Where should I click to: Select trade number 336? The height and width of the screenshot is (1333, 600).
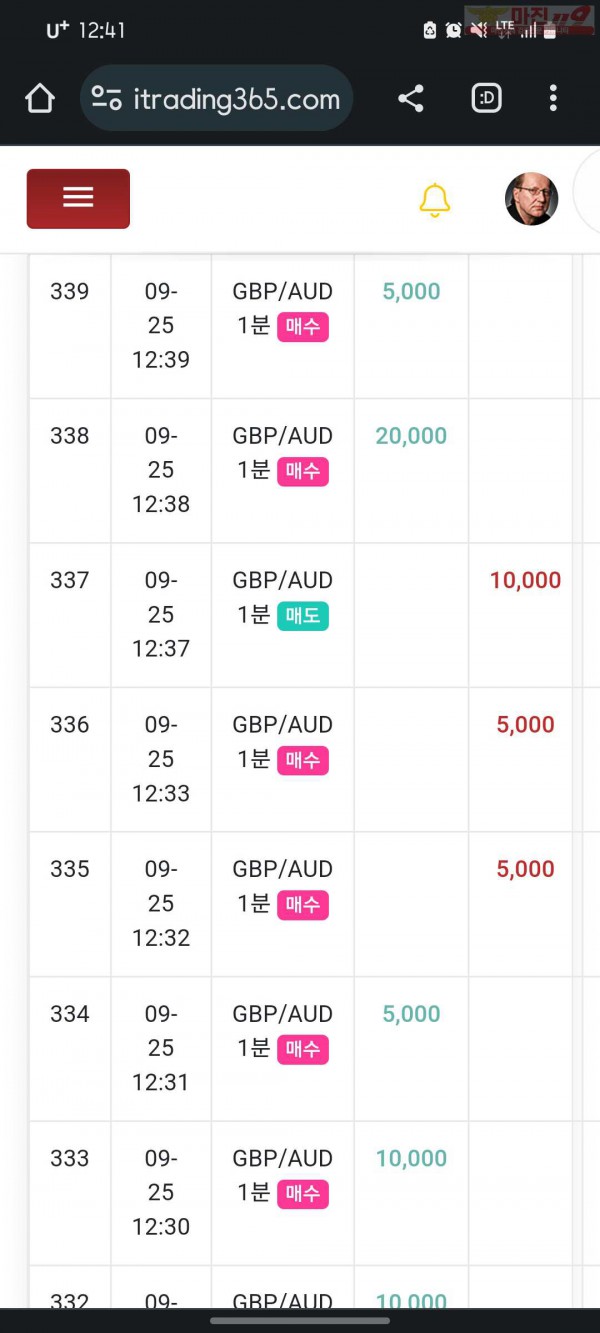[70, 724]
